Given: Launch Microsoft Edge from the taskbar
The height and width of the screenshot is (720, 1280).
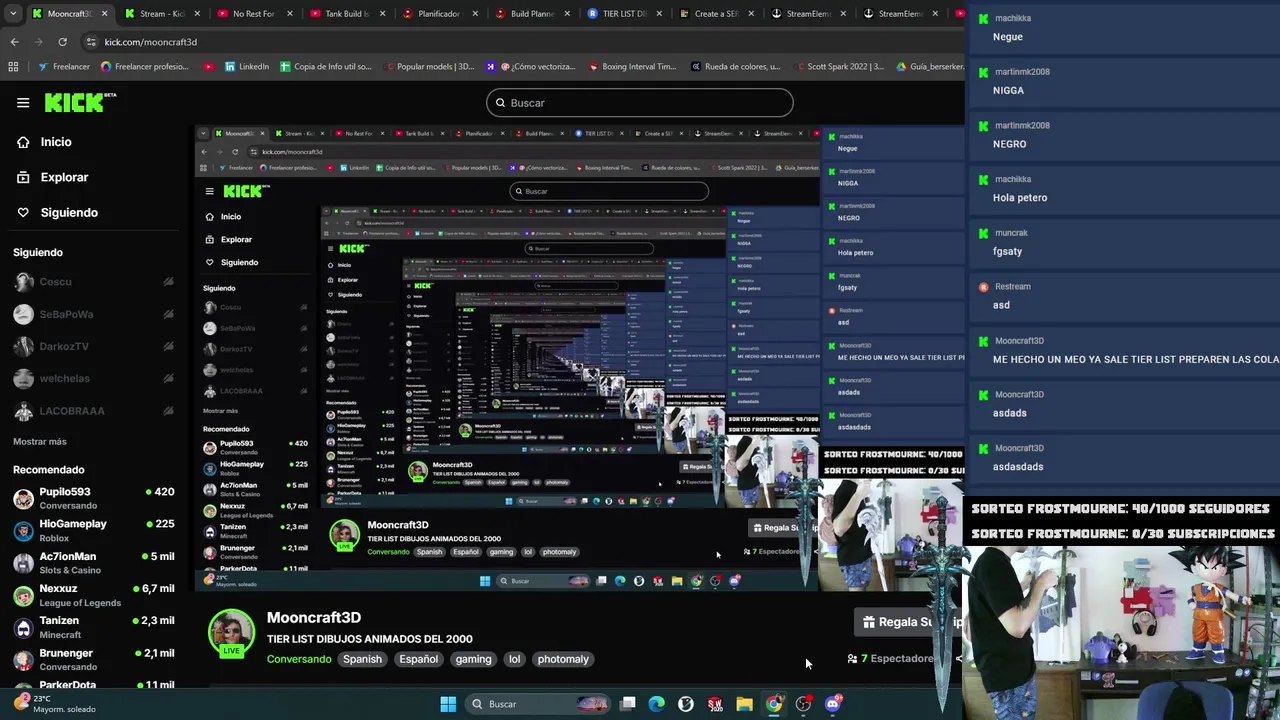Looking at the screenshot, I should click(x=657, y=704).
